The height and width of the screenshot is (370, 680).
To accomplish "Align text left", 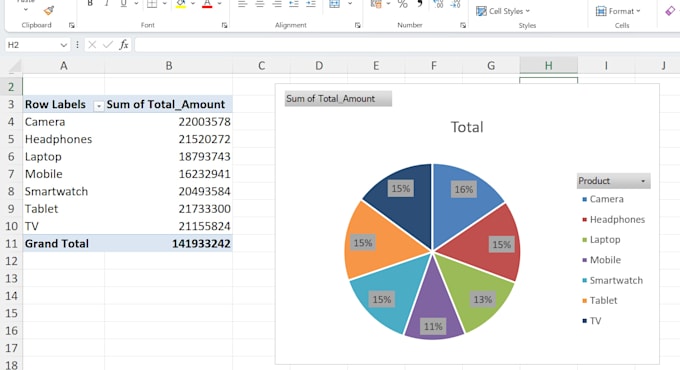I will pos(242,4).
